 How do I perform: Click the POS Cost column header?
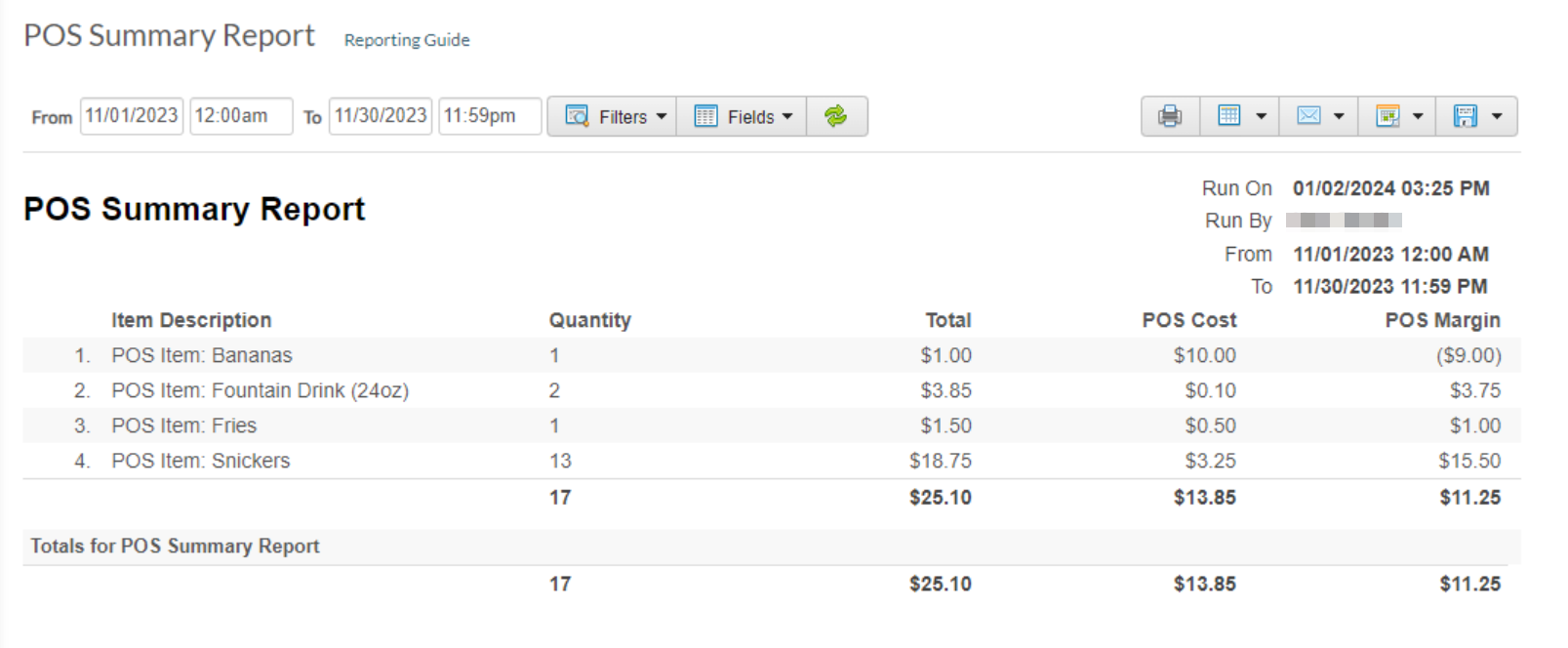click(1188, 320)
